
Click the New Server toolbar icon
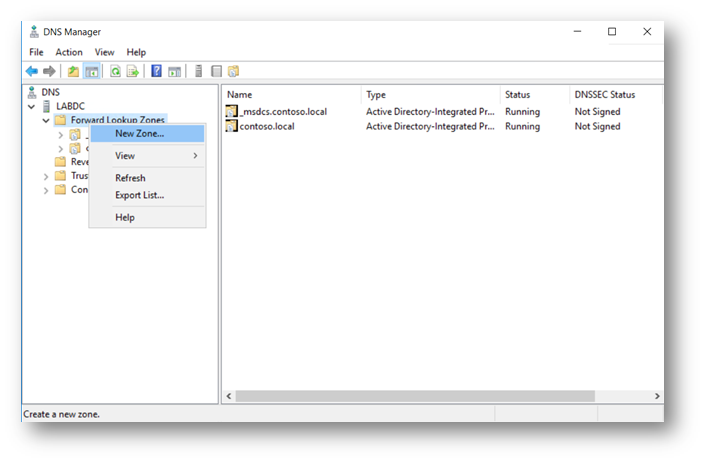coord(198,71)
